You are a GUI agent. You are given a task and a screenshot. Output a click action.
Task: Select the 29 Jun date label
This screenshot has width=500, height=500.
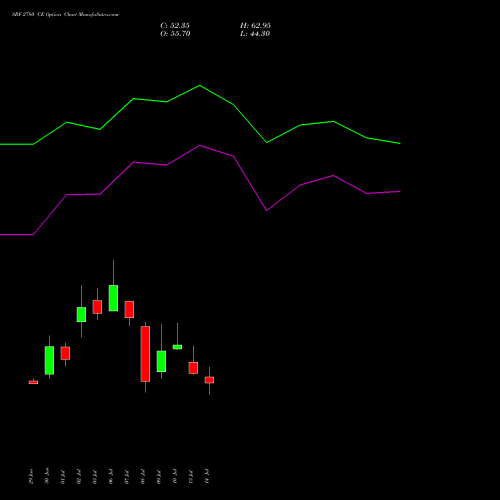click(31, 476)
